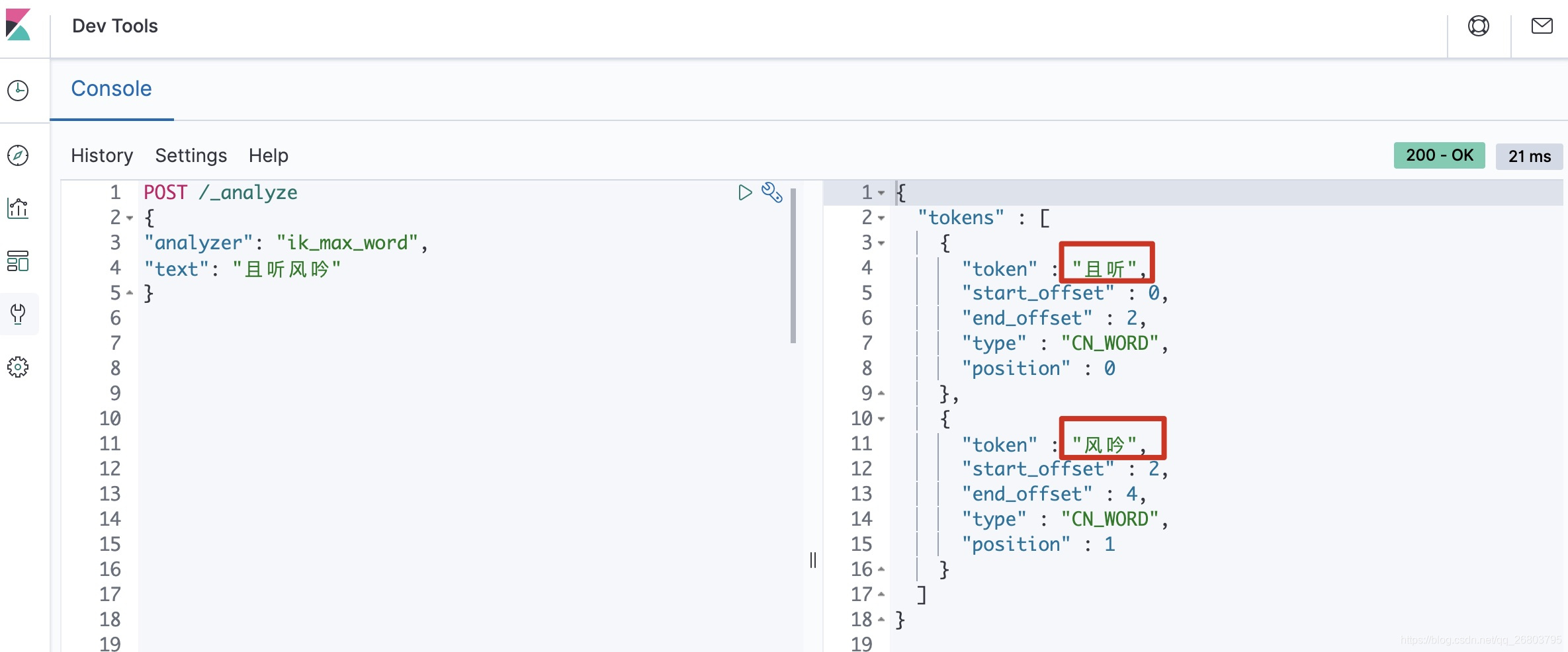This screenshot has width=1568, height=652.
Task: Click the 200 - OK status badge
Action: point(1439,155)
